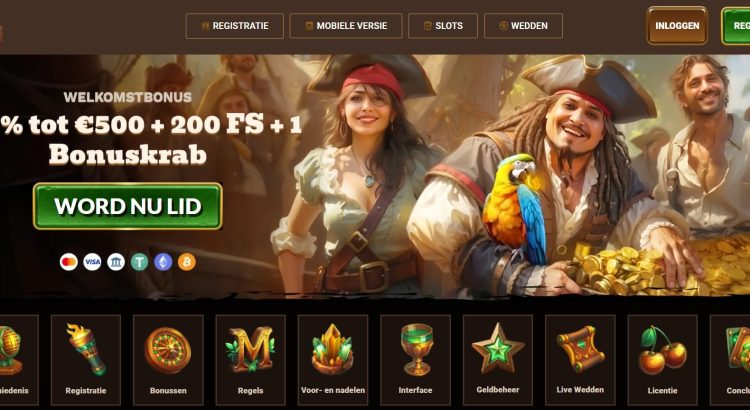Click the Tether payment icon
The height and width of the screenshot is (410, 750).
click(x=140, y=262)
